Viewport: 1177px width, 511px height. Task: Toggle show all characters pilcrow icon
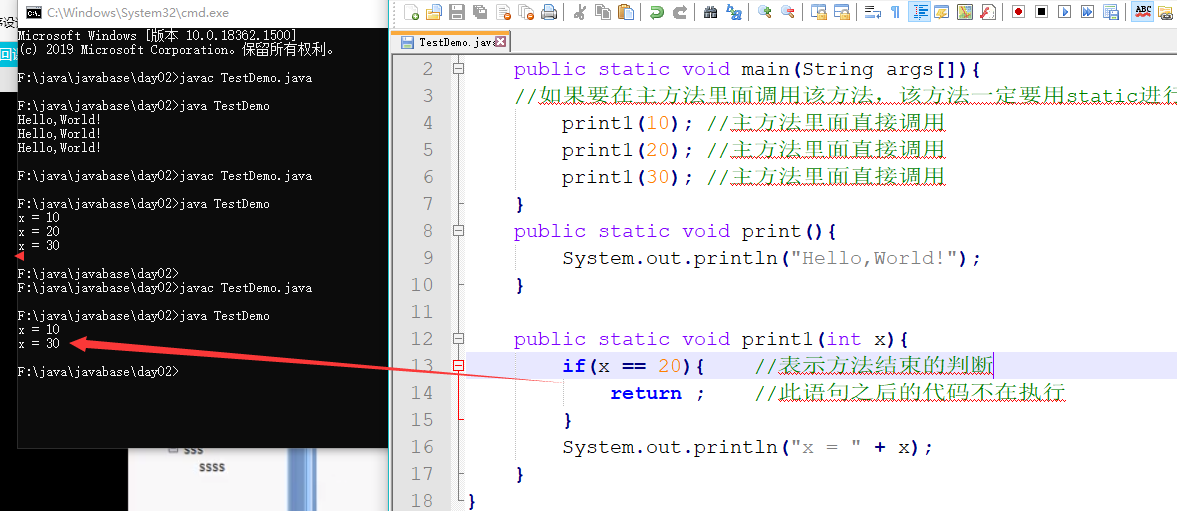point(895,12)
